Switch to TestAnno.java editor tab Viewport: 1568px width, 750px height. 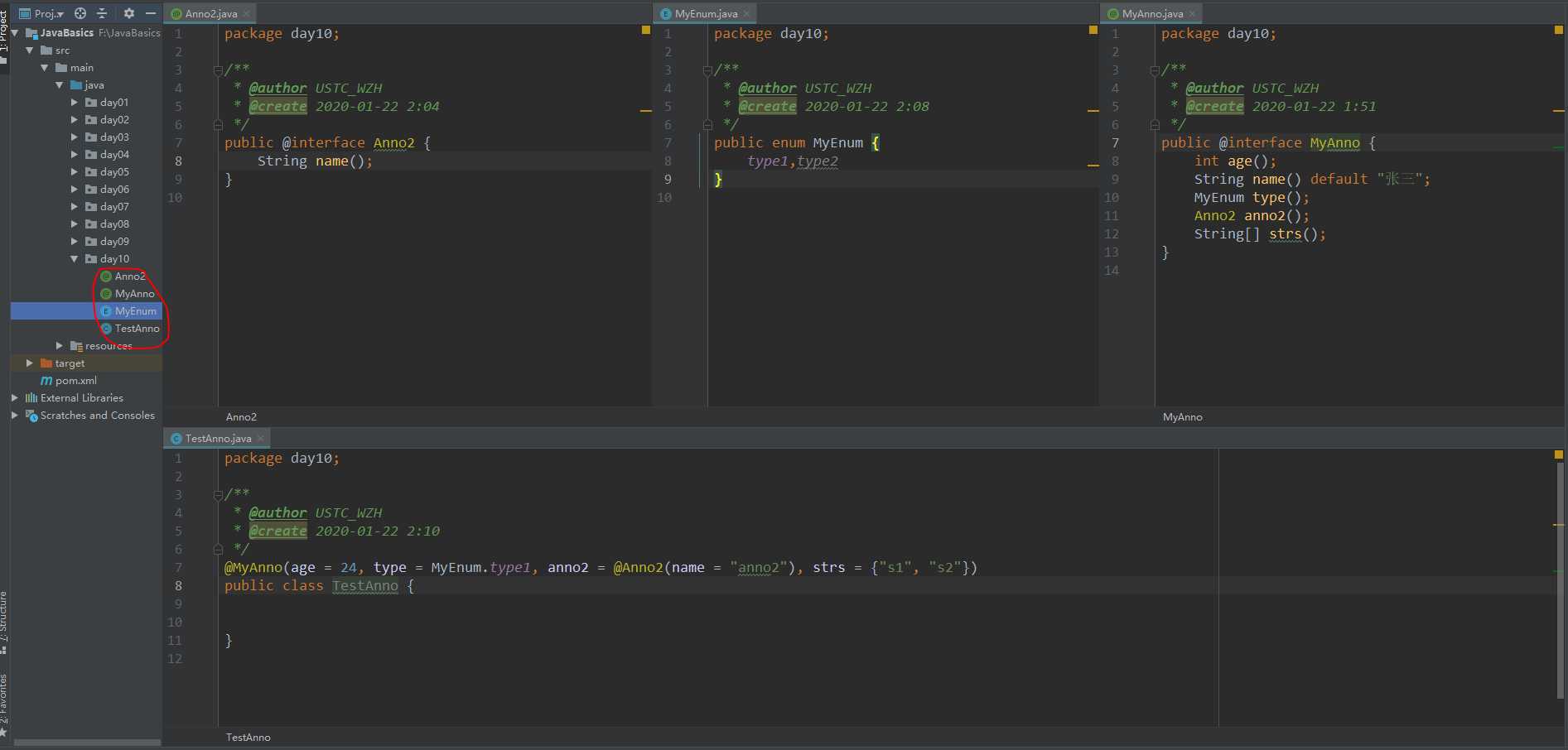218,438
